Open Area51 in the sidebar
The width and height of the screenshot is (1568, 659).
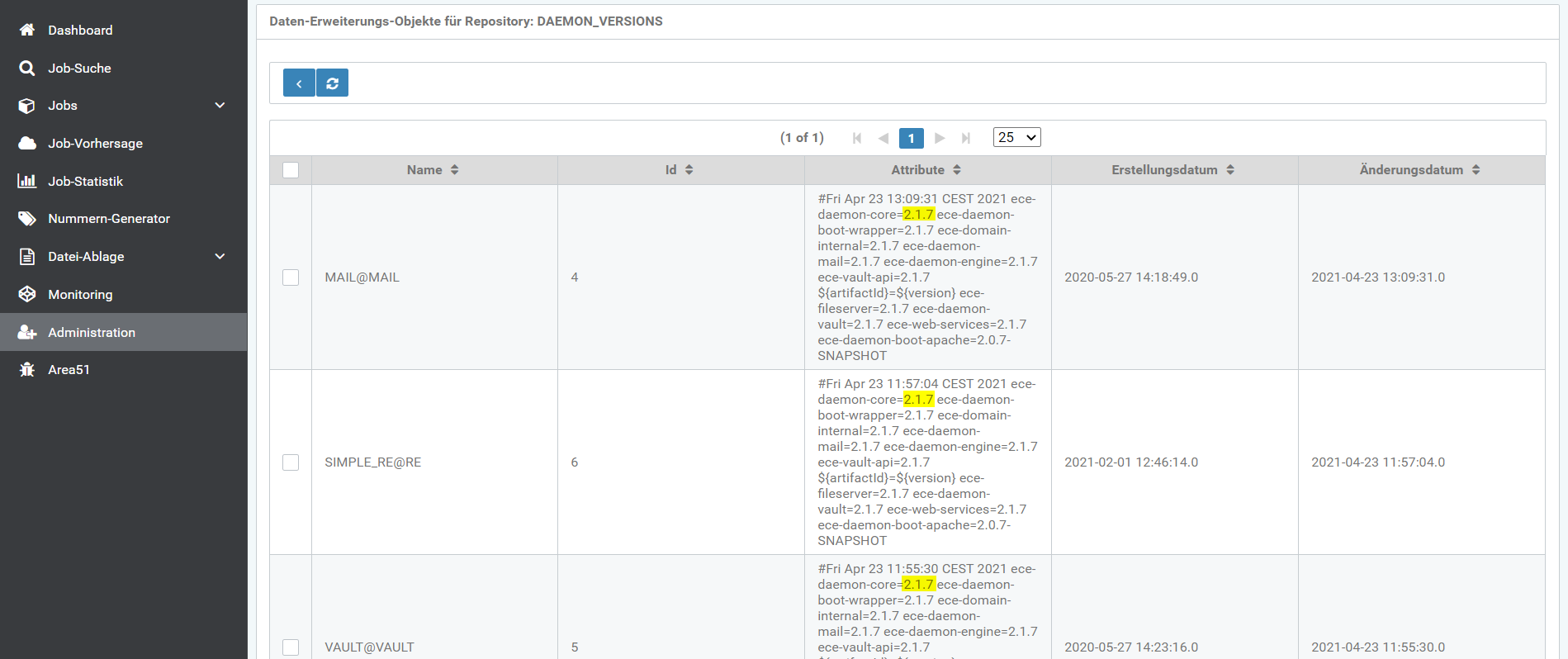69,370
